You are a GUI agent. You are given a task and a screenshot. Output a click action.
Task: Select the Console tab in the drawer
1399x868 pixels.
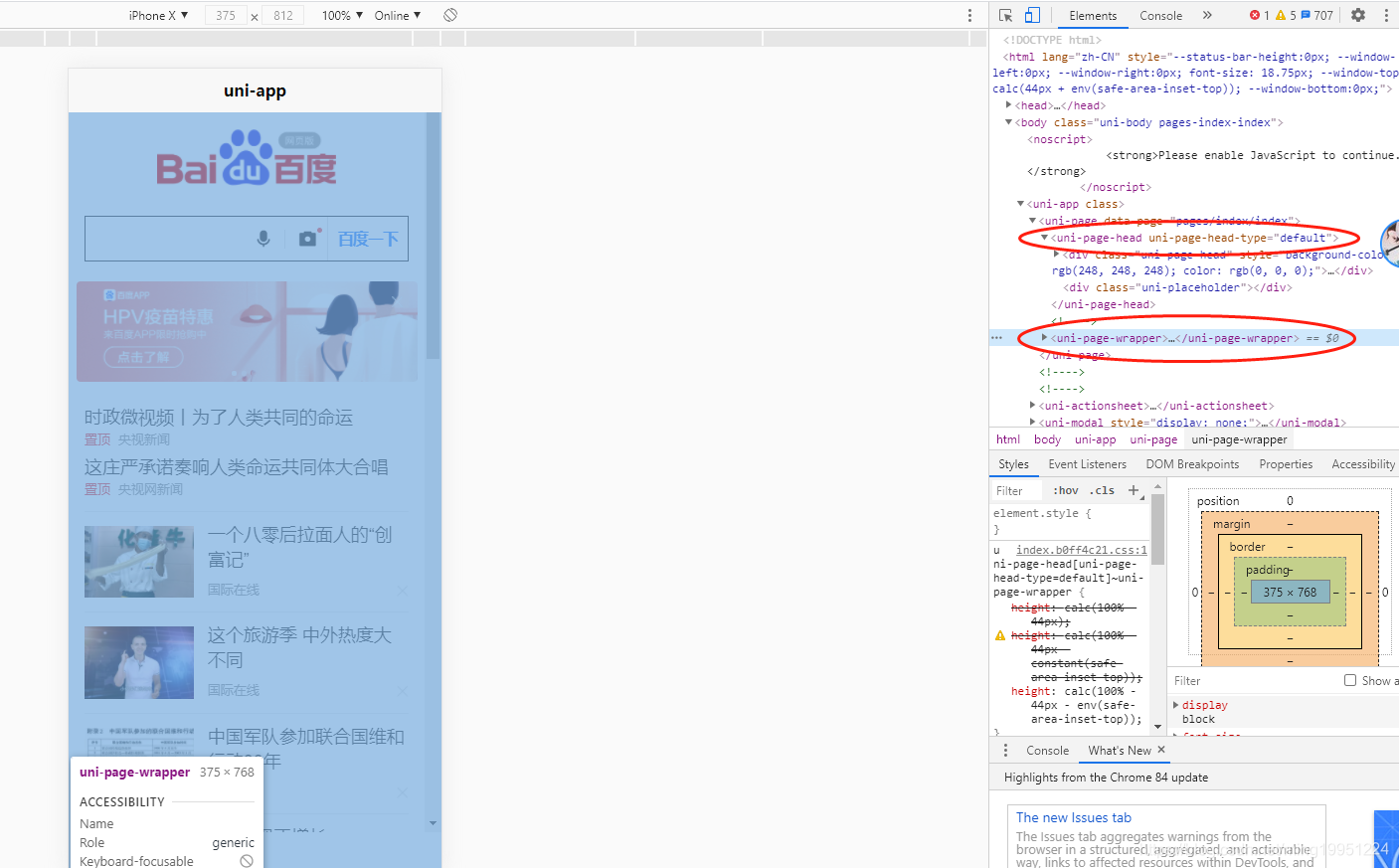click(1047, 751)
